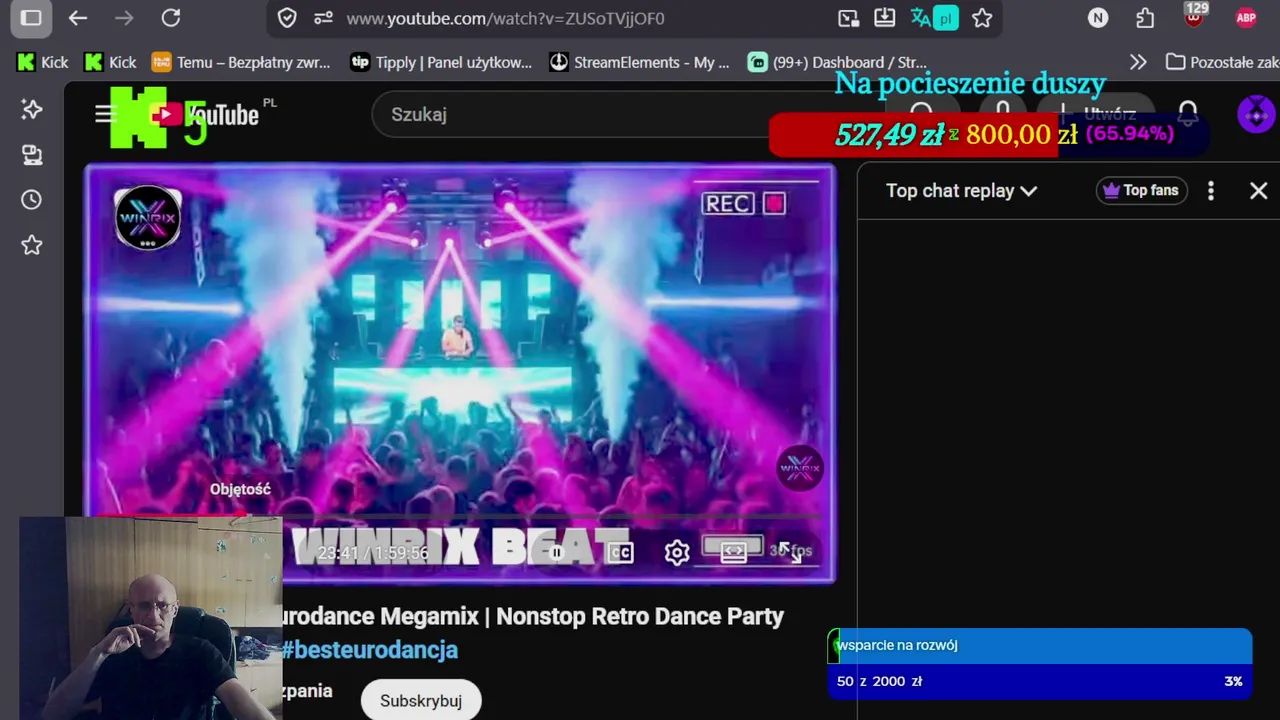1280x720 pixels.
Task: Toggle theater mode in the player
Action: (733, 552)
